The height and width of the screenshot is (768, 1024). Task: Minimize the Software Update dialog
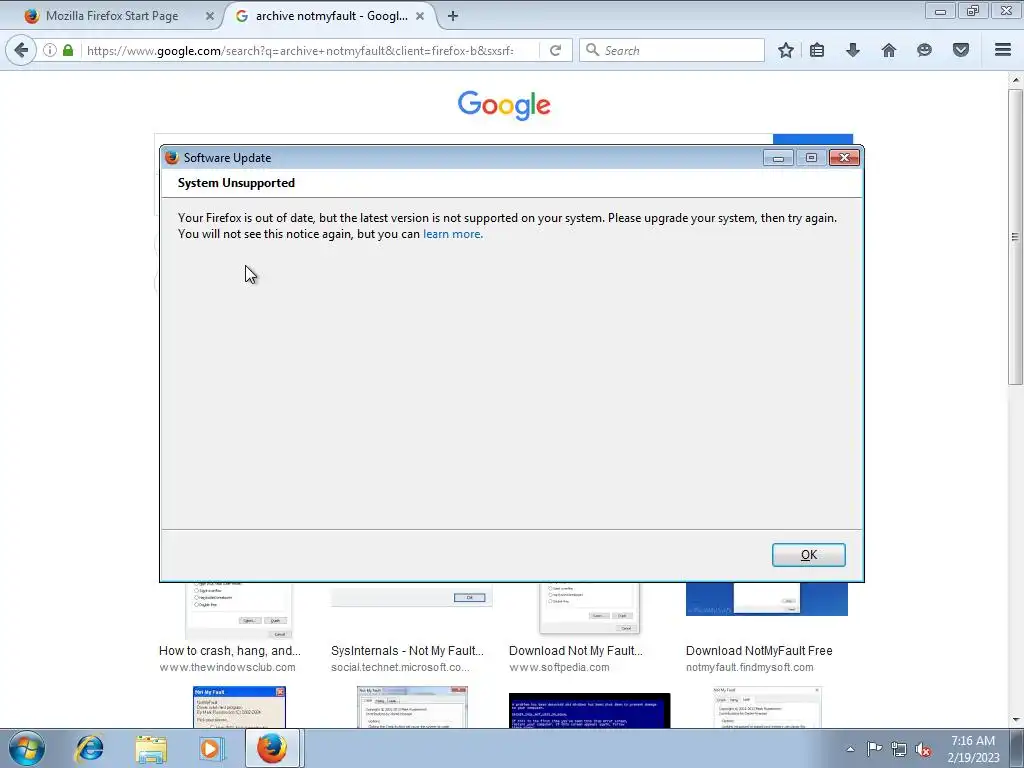778,157
